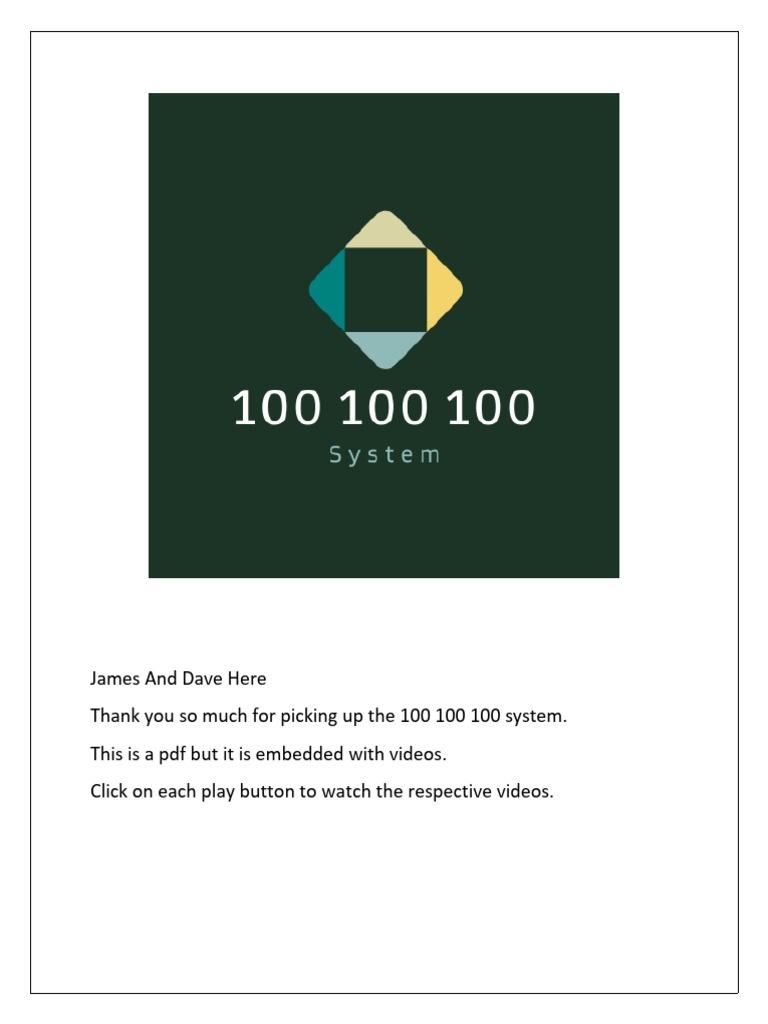Screen dimensions: 768x1024
Task: Click the name "Dave" in the greeting line
Action: pyautogui.click(x=202, y=679)
